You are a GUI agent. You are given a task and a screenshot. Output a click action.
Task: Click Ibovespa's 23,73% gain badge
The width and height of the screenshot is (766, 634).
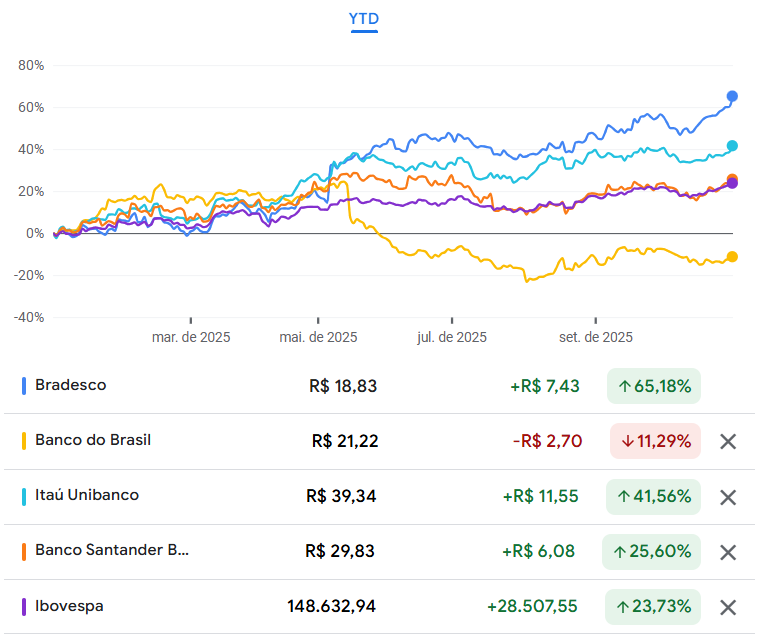653,606
